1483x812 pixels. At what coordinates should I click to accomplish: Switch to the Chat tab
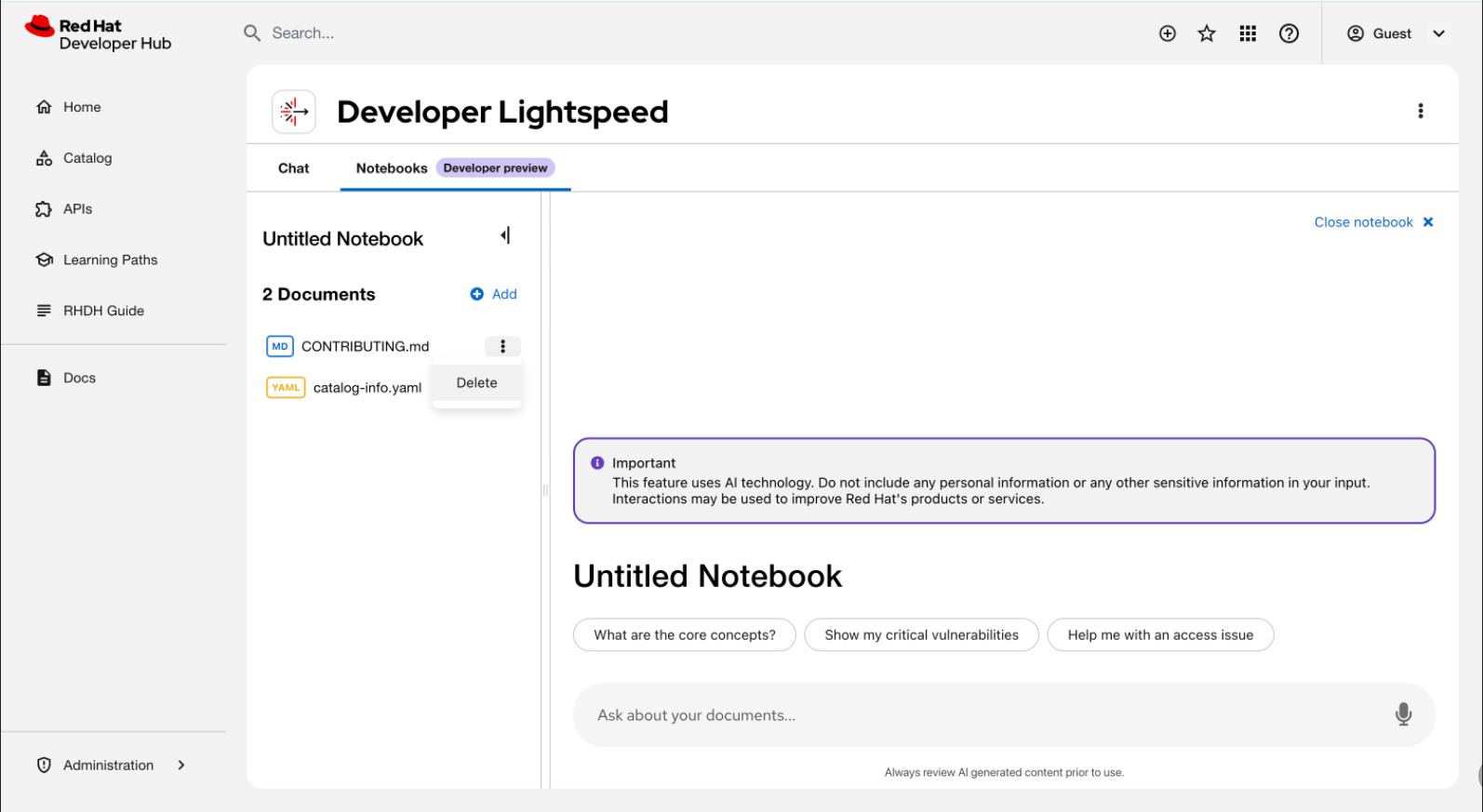point(293,168)
